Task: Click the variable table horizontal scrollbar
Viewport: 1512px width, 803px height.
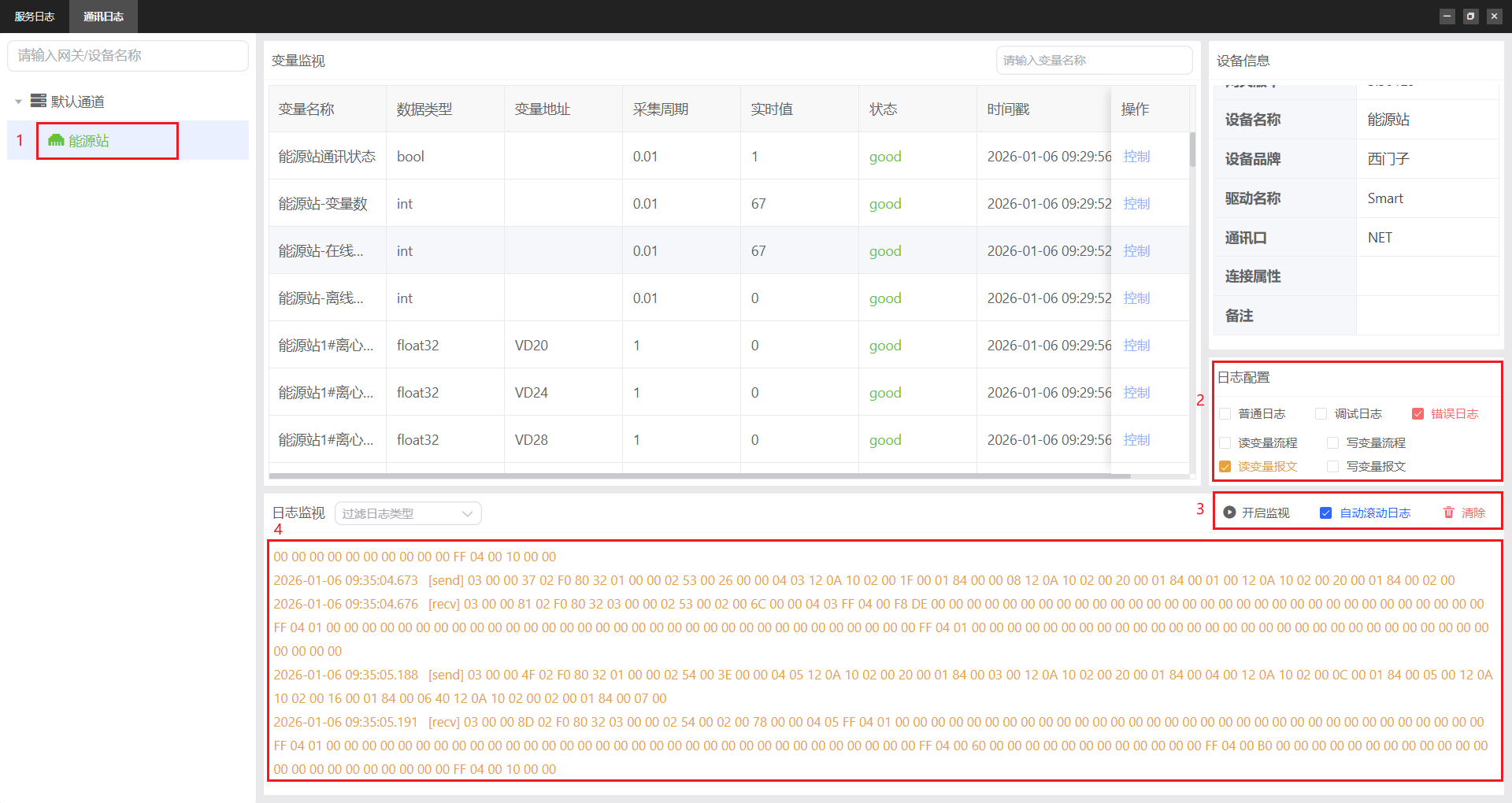Action: pos(699,476)
